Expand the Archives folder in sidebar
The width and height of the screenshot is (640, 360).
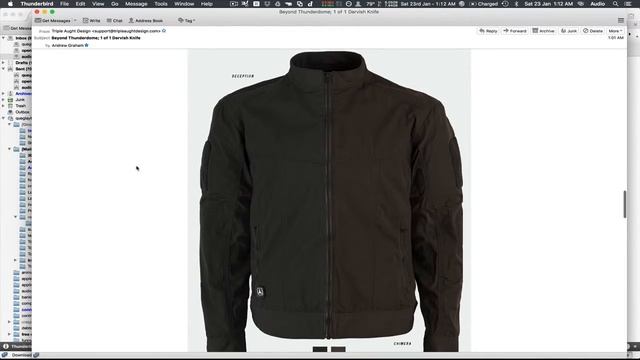[4, 93]
